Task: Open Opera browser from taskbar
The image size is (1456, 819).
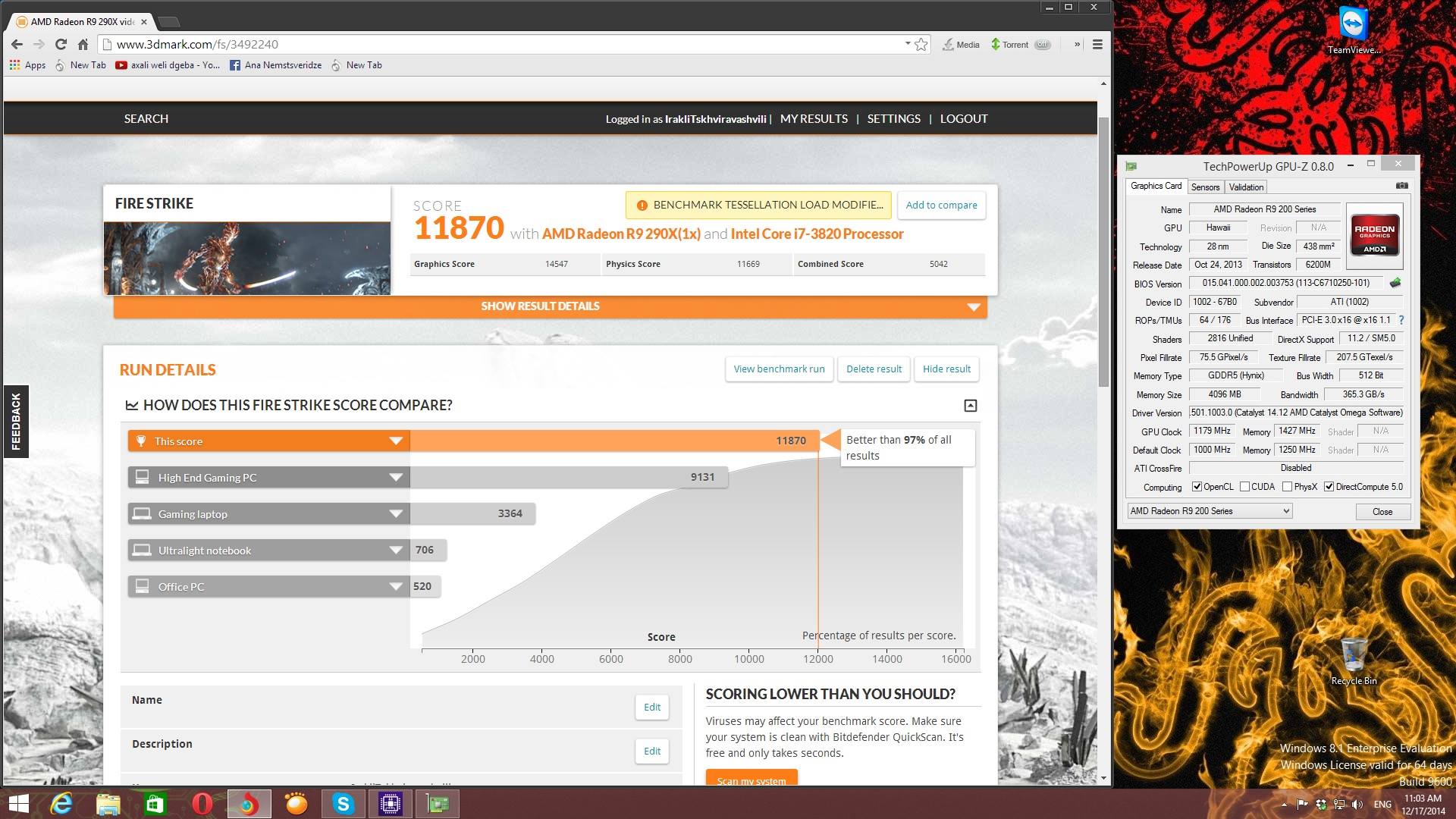Action: click(x=202, y=804)
